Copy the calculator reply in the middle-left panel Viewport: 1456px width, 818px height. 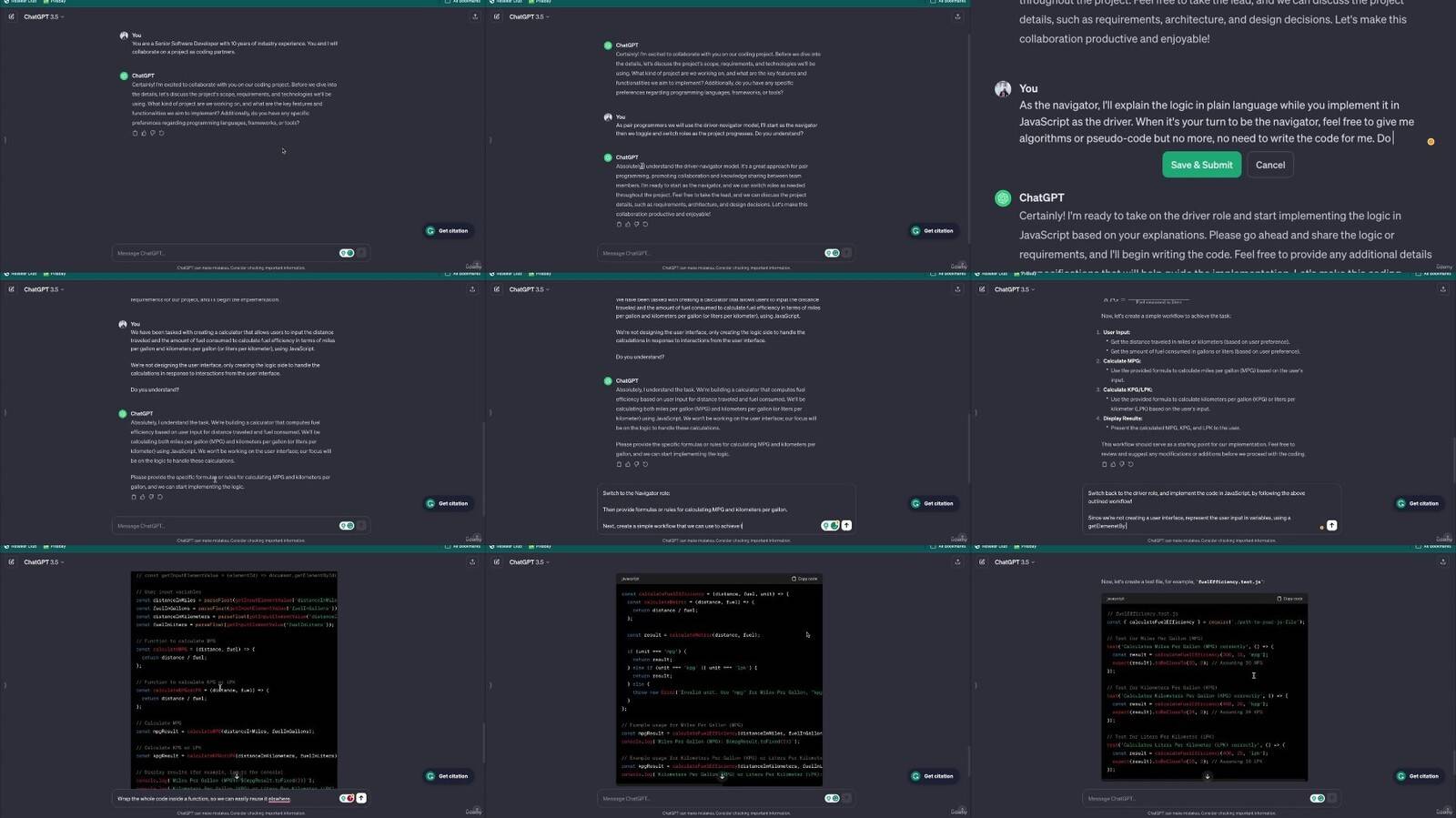[134, 497]
